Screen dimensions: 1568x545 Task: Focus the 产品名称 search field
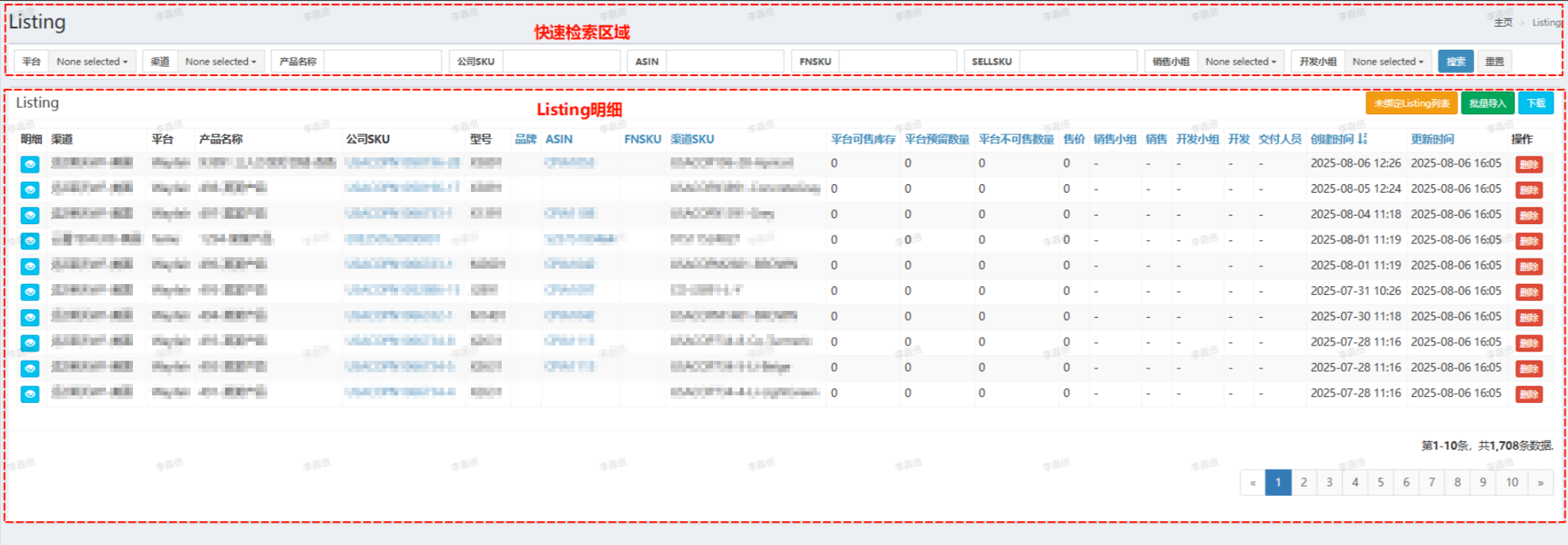[x=383, y=61]
